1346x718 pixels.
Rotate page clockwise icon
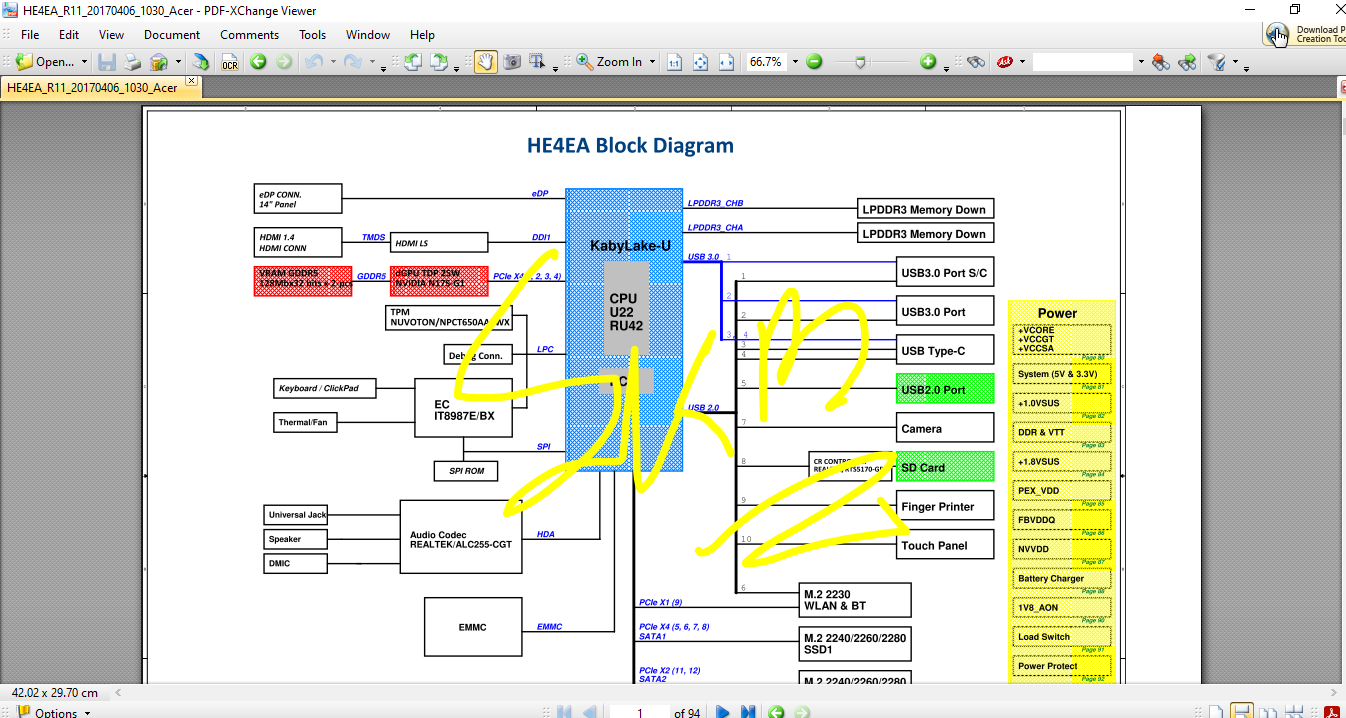(438, 62)
